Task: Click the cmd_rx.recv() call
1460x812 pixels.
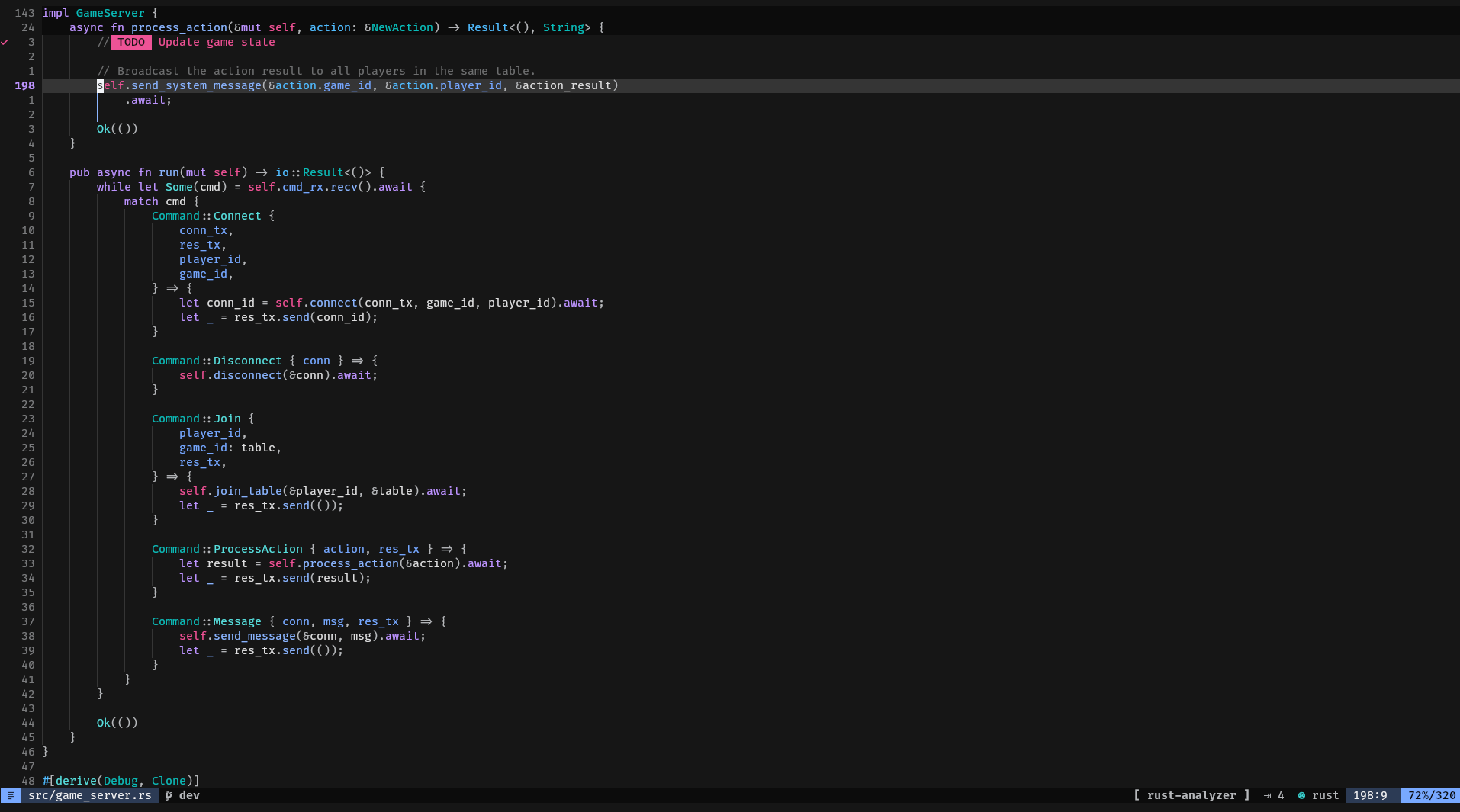Action: pos(327,187)
